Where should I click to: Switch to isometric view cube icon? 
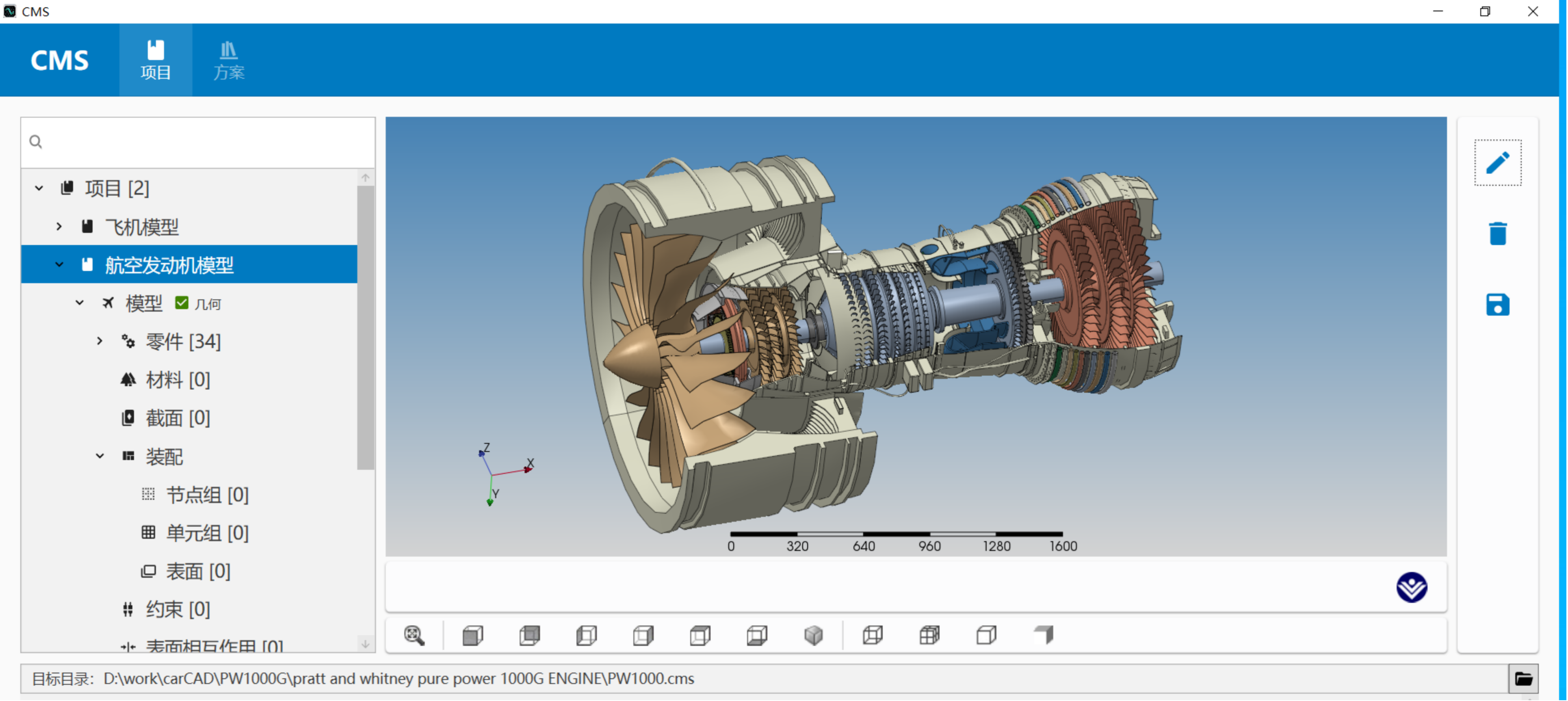tap(813, 635)
